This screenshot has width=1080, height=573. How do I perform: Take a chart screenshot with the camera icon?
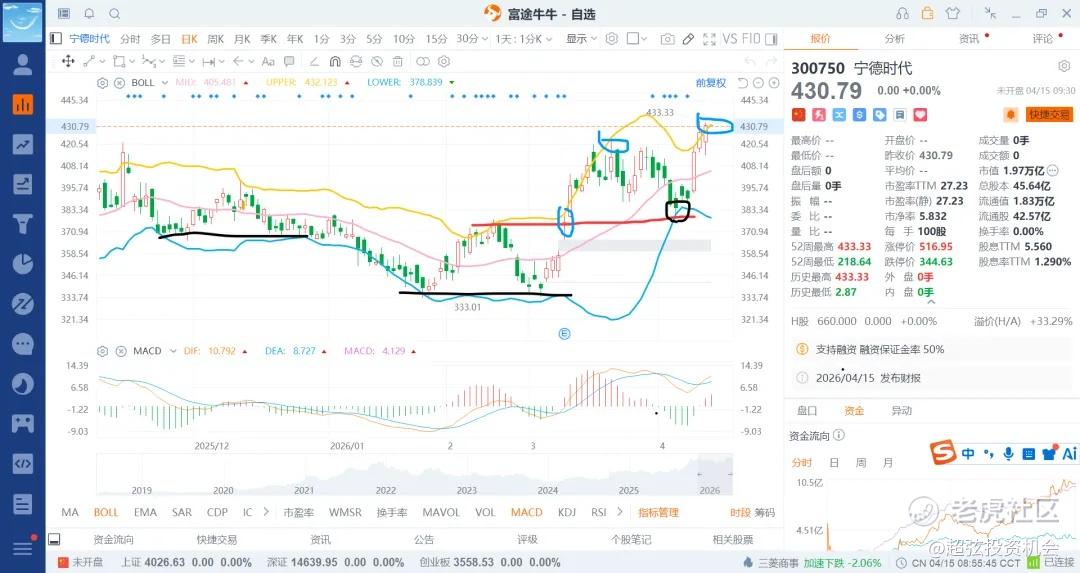pyautogui.click(x=667, y=39)
